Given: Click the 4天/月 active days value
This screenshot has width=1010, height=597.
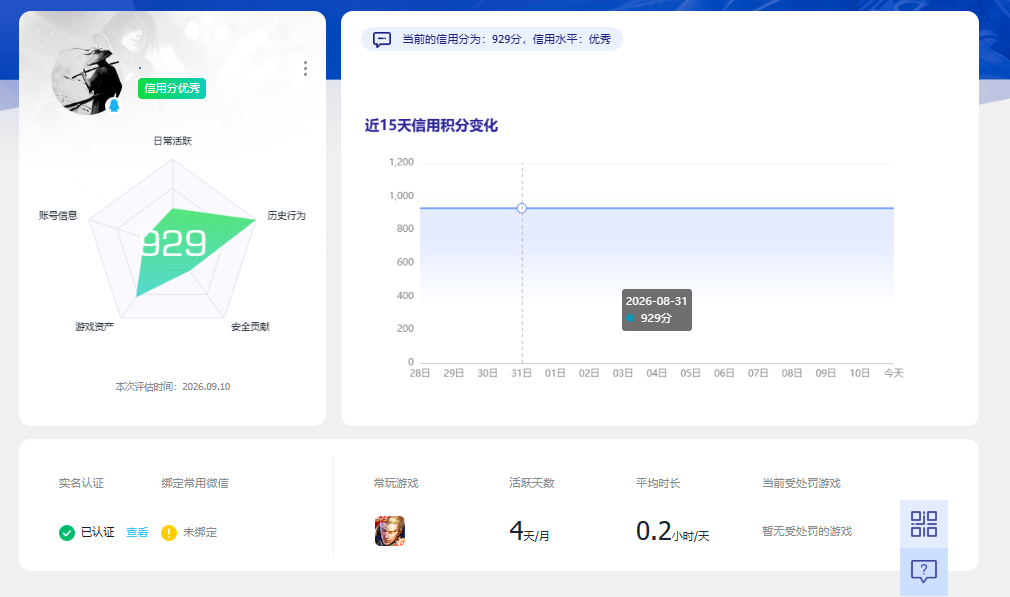Looking at the screenshot, I should [529, 531].
